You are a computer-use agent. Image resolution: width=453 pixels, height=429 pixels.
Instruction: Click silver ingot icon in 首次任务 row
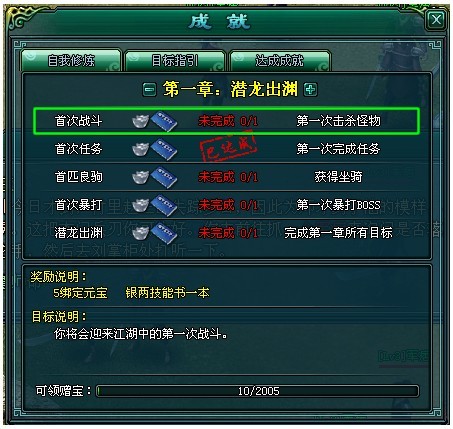pos(141,149)
